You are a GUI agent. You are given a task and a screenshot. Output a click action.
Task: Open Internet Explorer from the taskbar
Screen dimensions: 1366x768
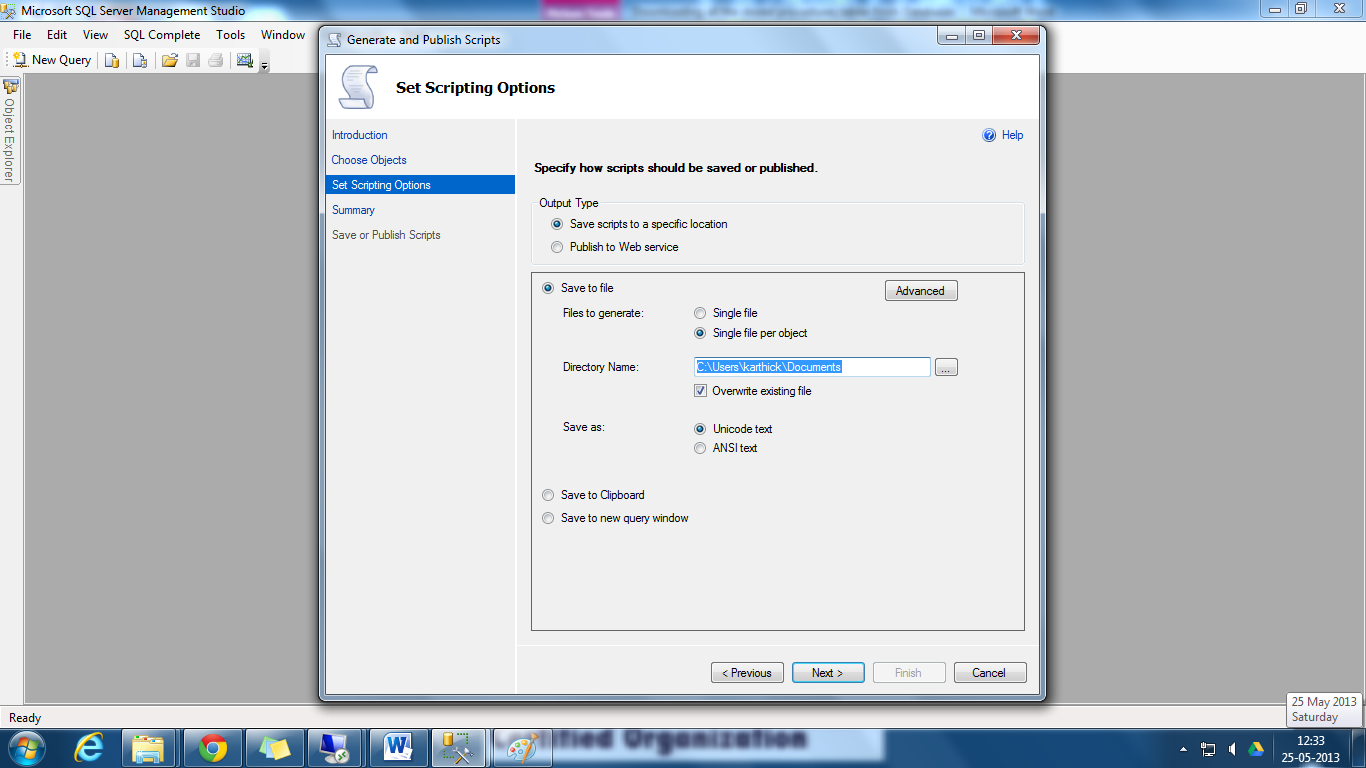[89, 748]
